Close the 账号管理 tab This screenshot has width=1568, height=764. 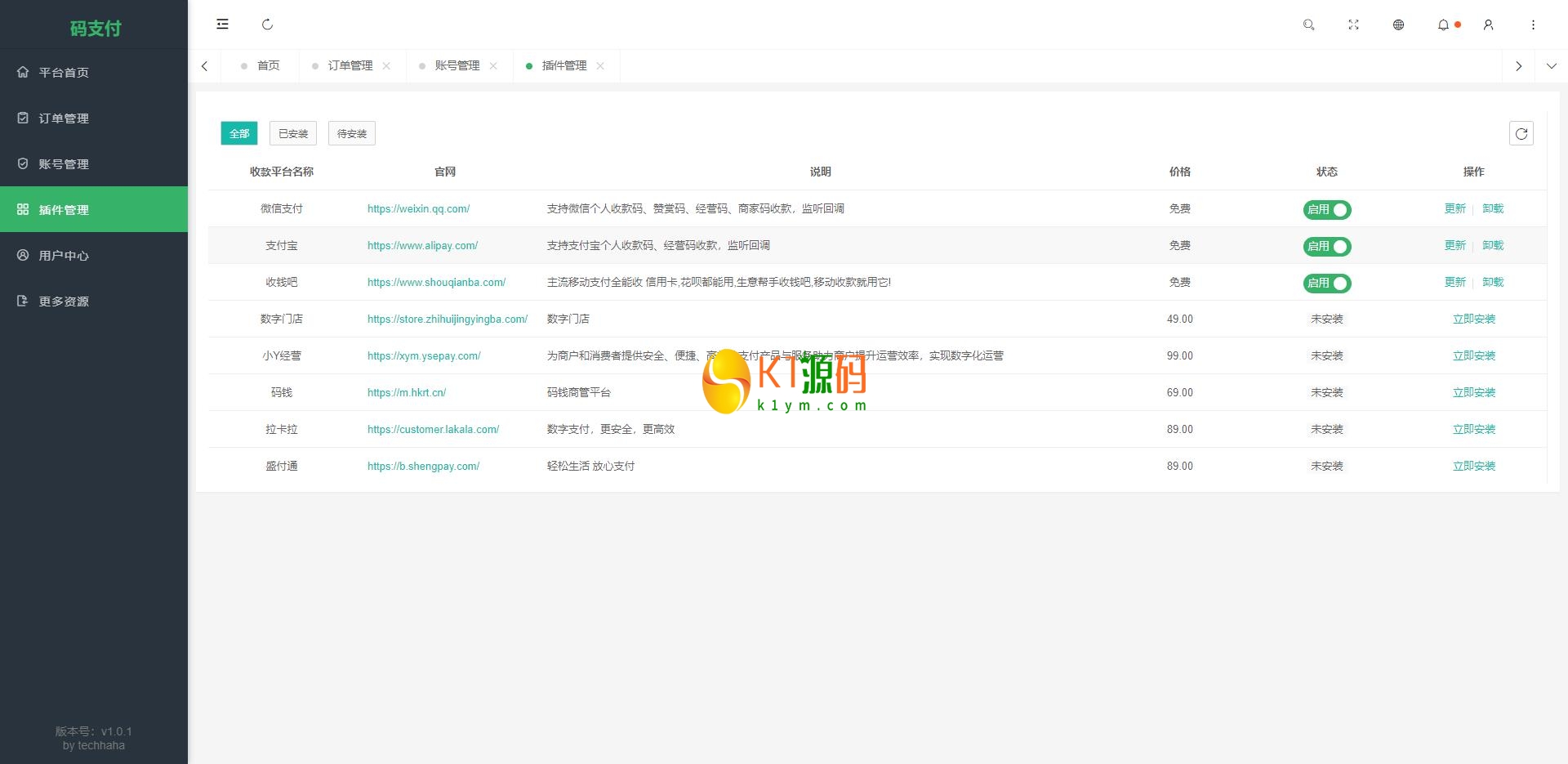point(493,66)
